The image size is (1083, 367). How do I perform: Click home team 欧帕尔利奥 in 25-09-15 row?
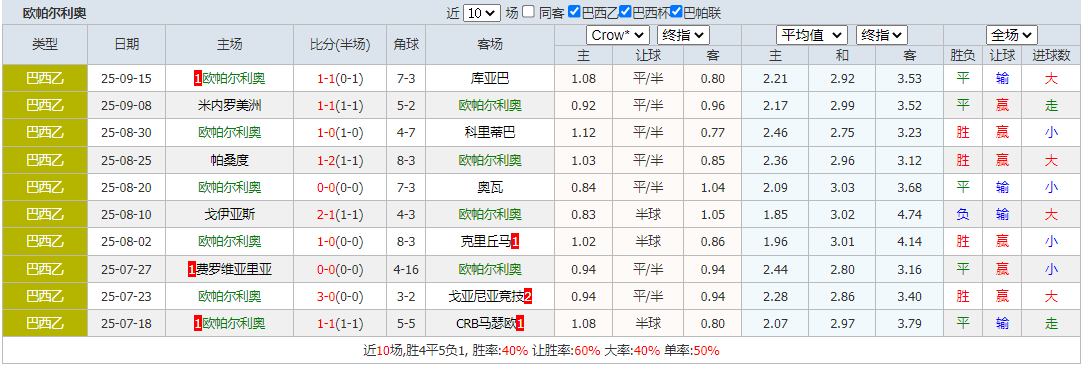click(x=234, y=79)
